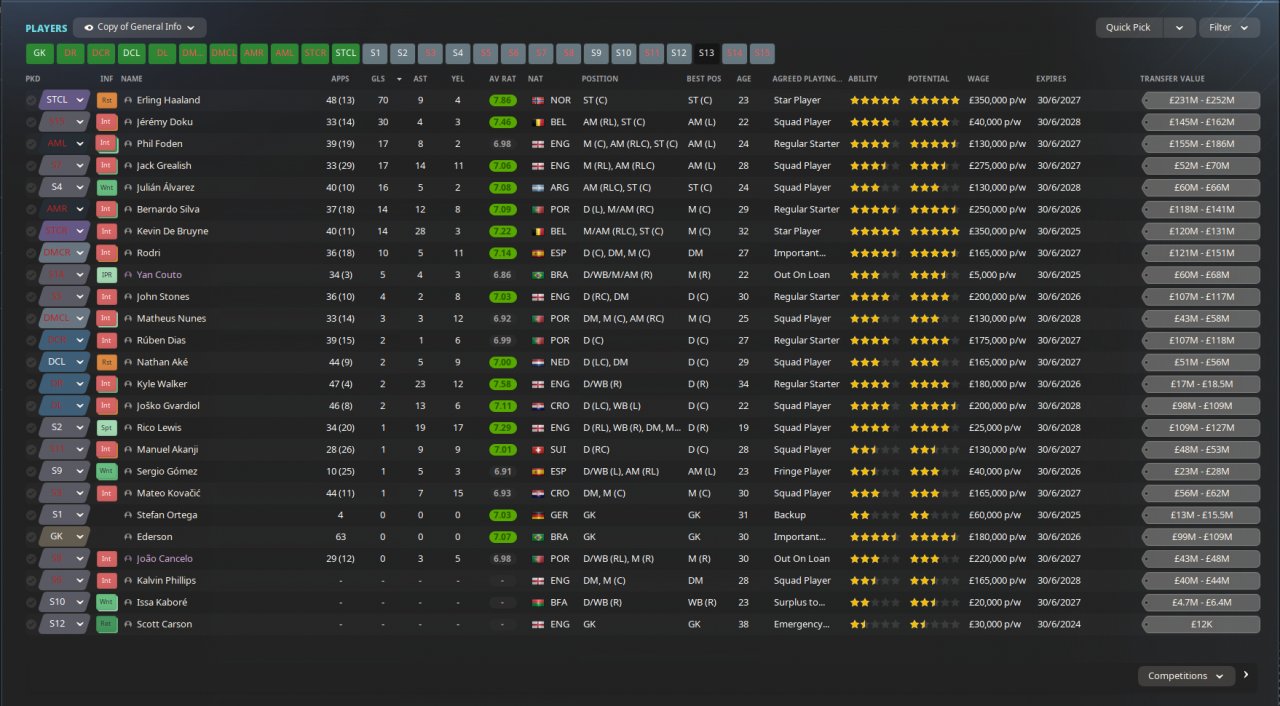Click the person icon next to Kalvin Phillips
The image size is (1280, 706).
(x=128, y=581)
